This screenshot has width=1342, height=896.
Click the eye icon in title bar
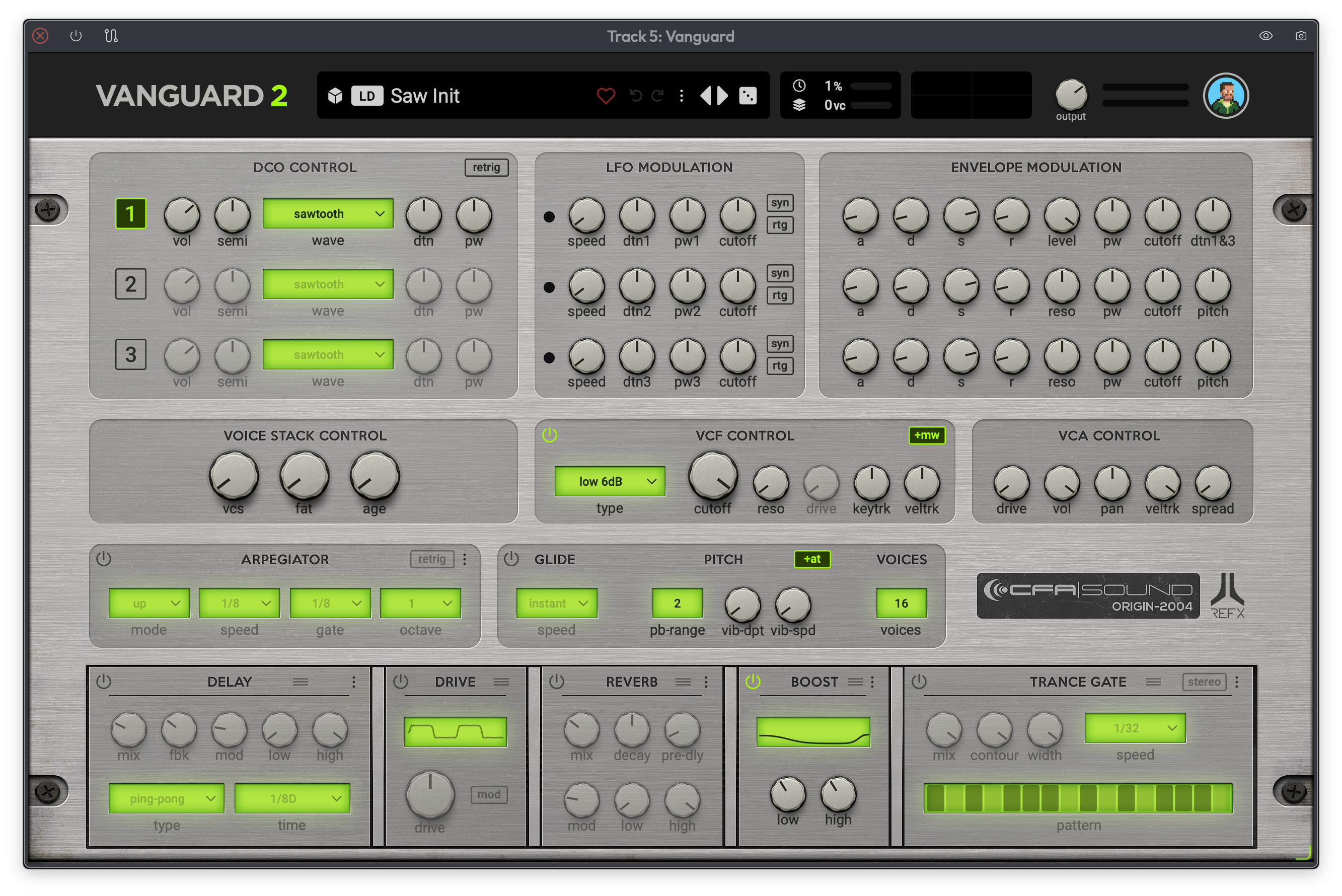pyautogui.click(x=1265, y=36)
